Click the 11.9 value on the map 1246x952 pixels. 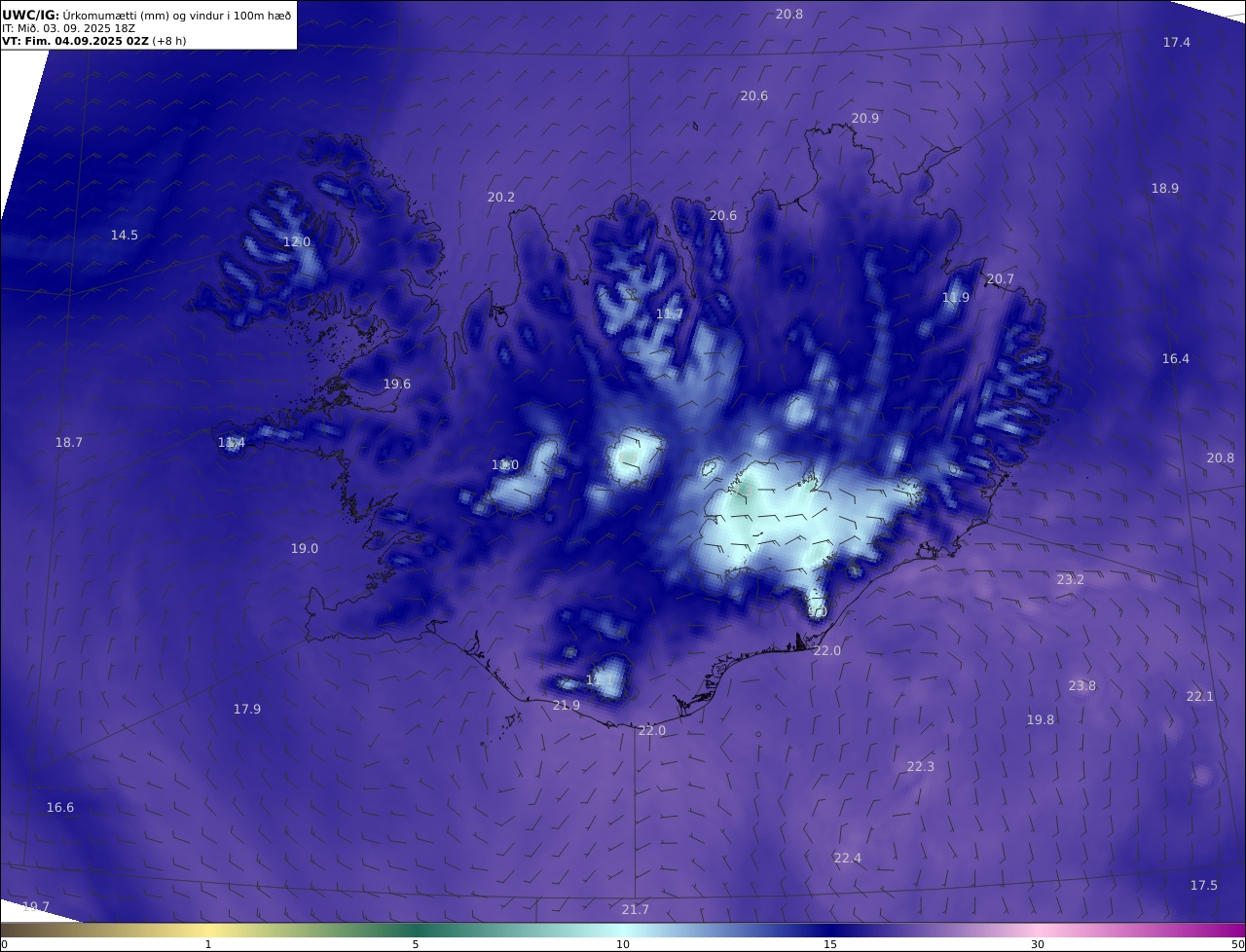click(x=956, y=298)
